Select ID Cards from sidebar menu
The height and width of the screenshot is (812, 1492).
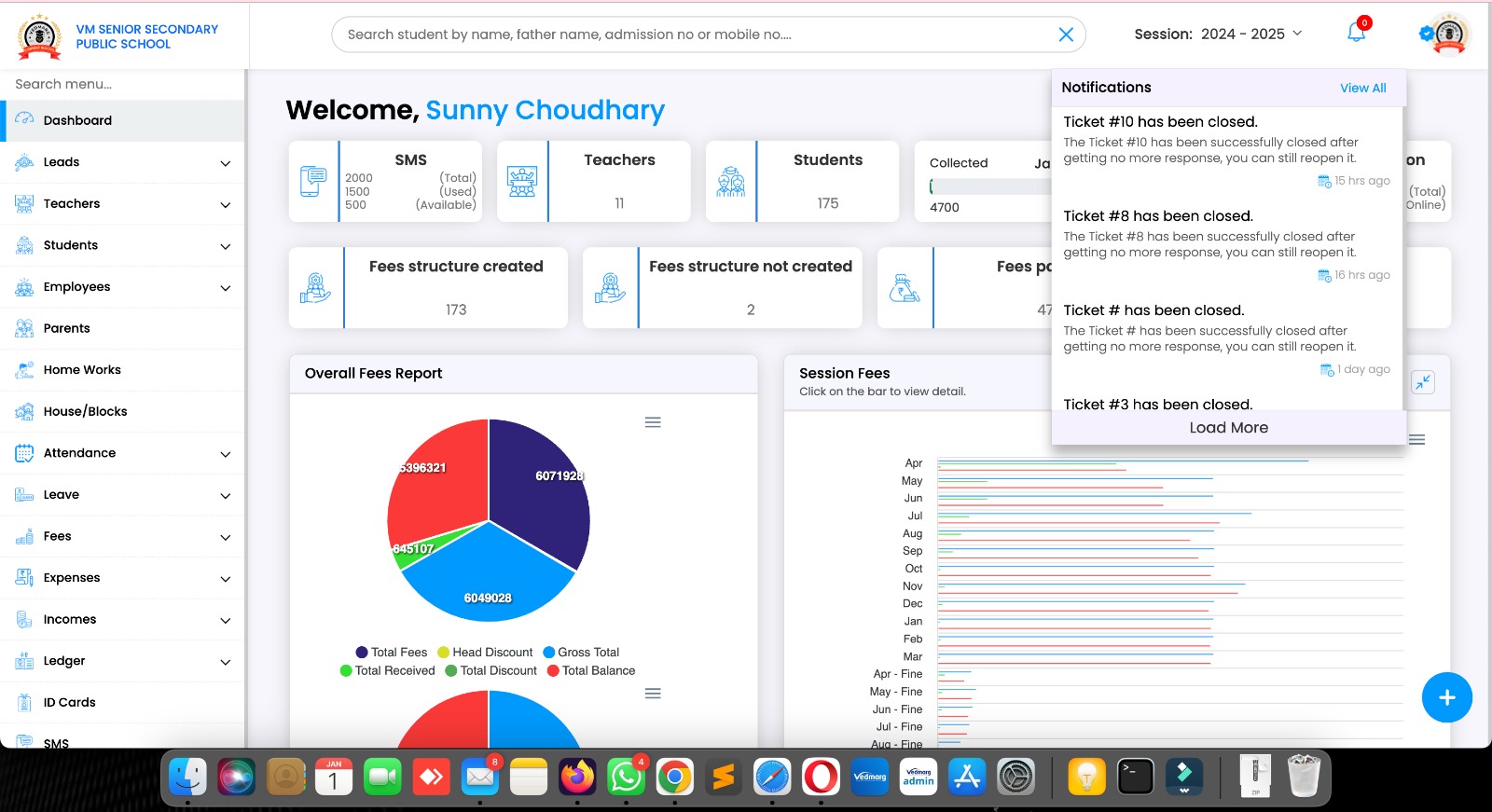tap(69, 703)
